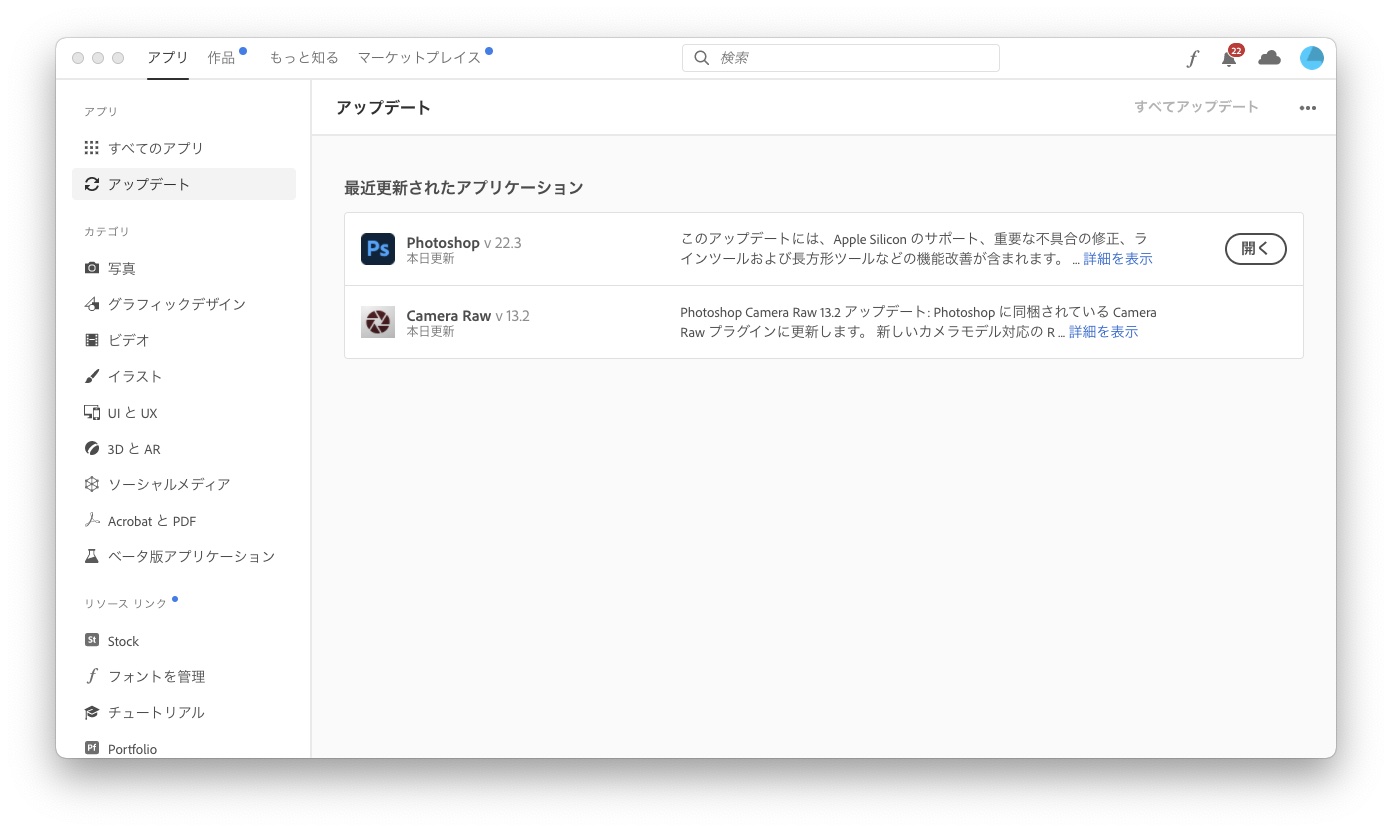The height and width of the screenshot is (832, 1392).
Task: Click the Illustration brush icon
Action: 92,376
